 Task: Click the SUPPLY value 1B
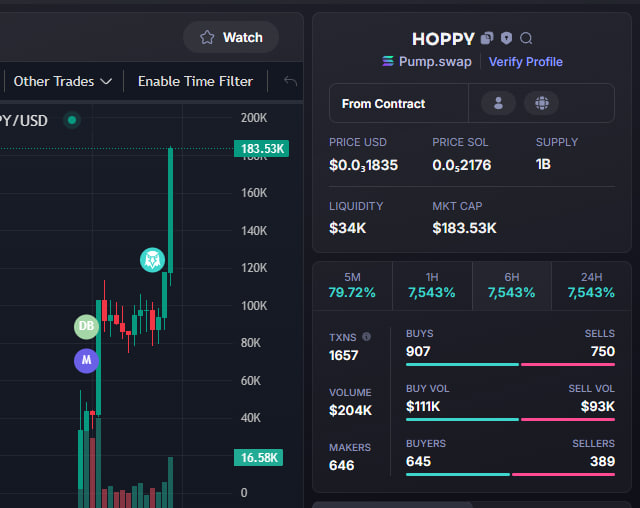[543, 164]
